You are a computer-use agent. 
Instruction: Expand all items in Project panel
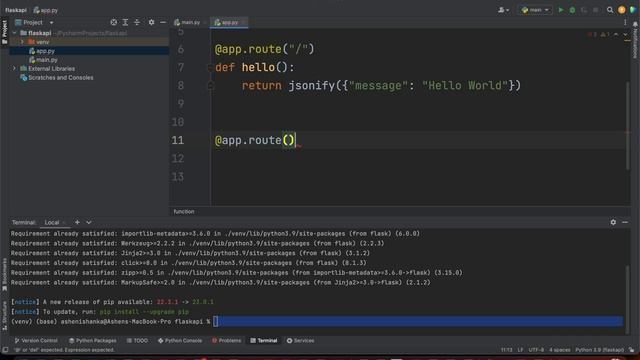coord(125,22)
